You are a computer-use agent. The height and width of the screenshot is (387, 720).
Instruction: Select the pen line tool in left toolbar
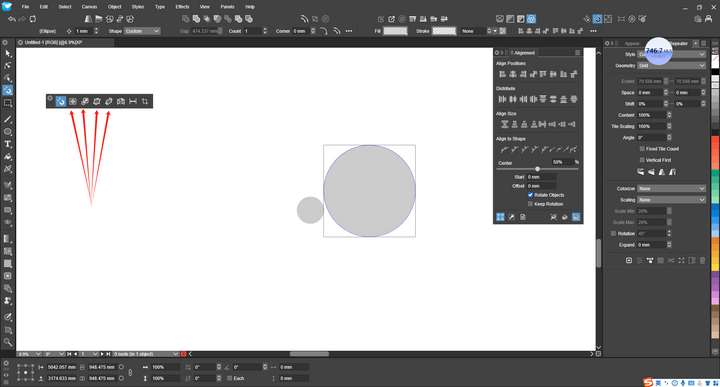pos(7,119)
